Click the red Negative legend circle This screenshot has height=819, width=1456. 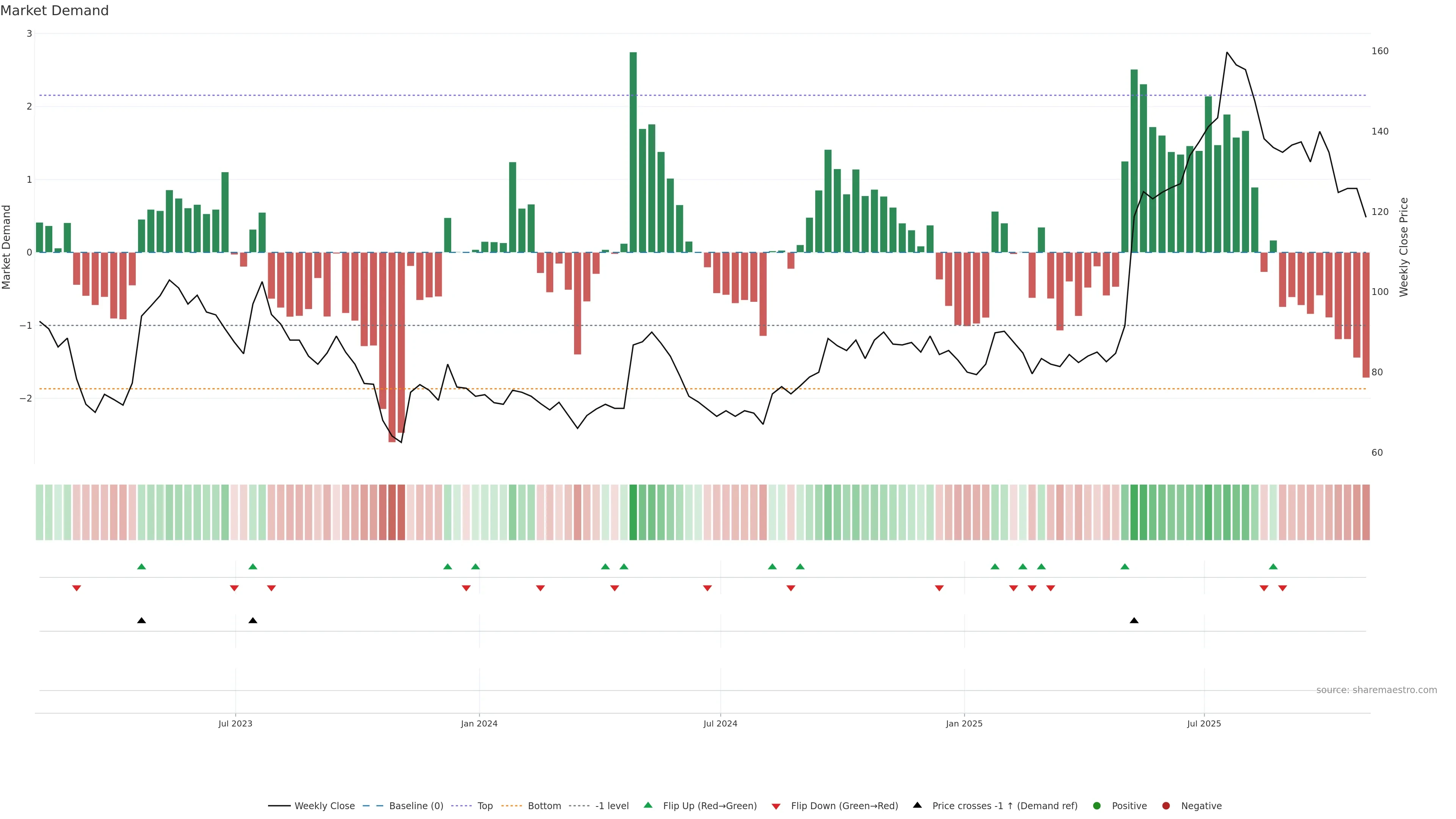[1166, 805]
